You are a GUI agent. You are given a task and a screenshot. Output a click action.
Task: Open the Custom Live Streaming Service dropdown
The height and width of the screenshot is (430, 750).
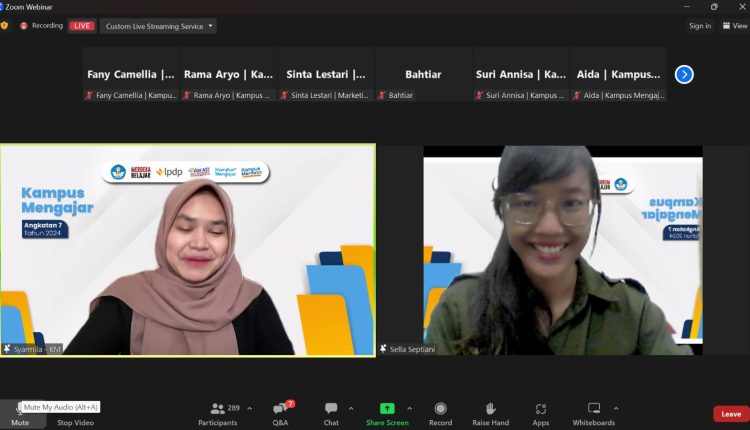coord(158,26)
